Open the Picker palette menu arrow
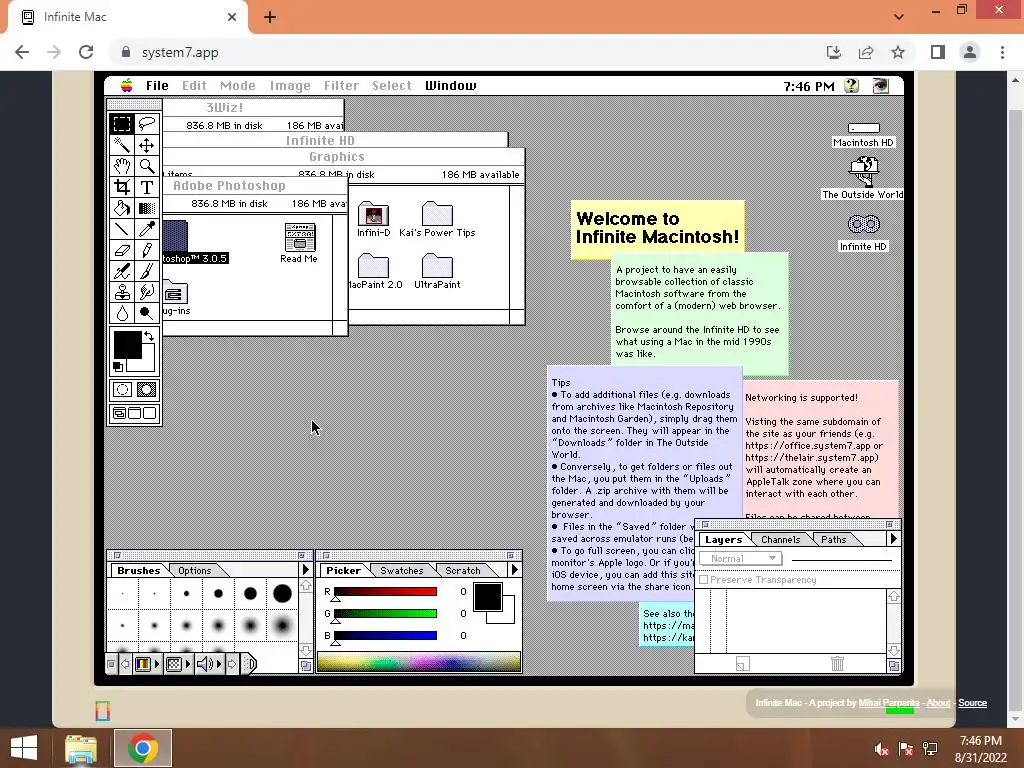 click(x=514, y=569)
